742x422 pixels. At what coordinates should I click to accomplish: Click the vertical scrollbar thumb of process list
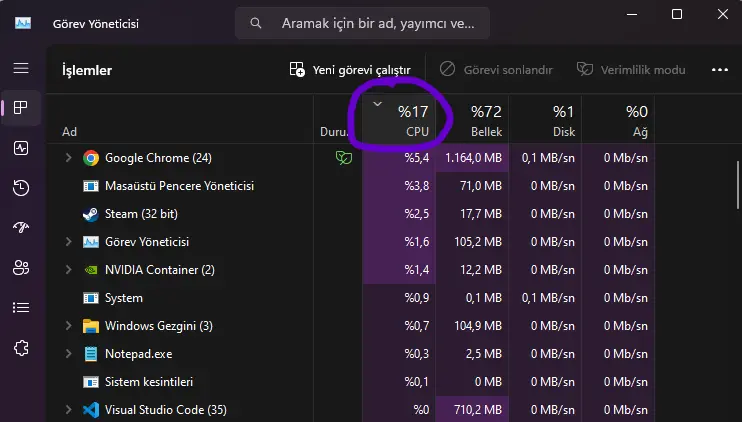tap(737, 185)
